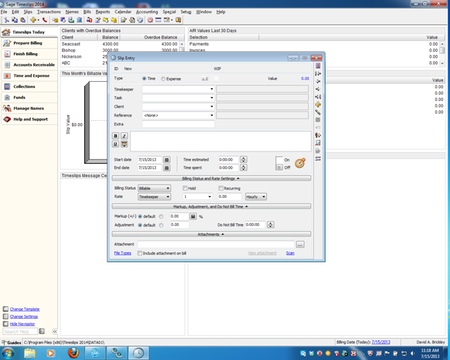Open the Slips menu

[28, 12]
